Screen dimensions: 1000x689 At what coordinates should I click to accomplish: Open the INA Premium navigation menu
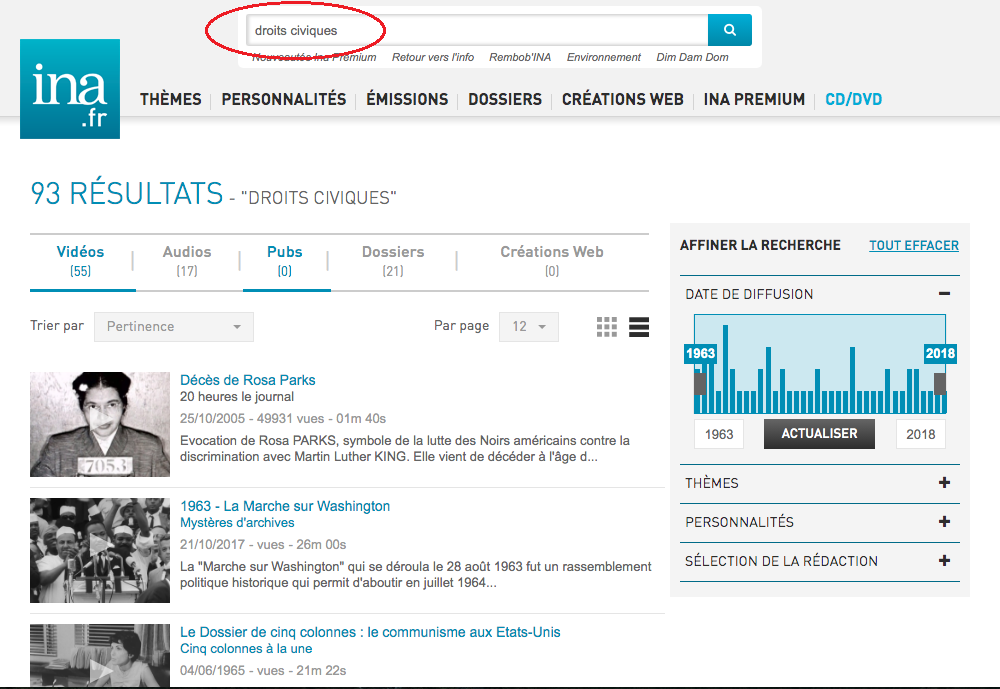pos(754,100)
